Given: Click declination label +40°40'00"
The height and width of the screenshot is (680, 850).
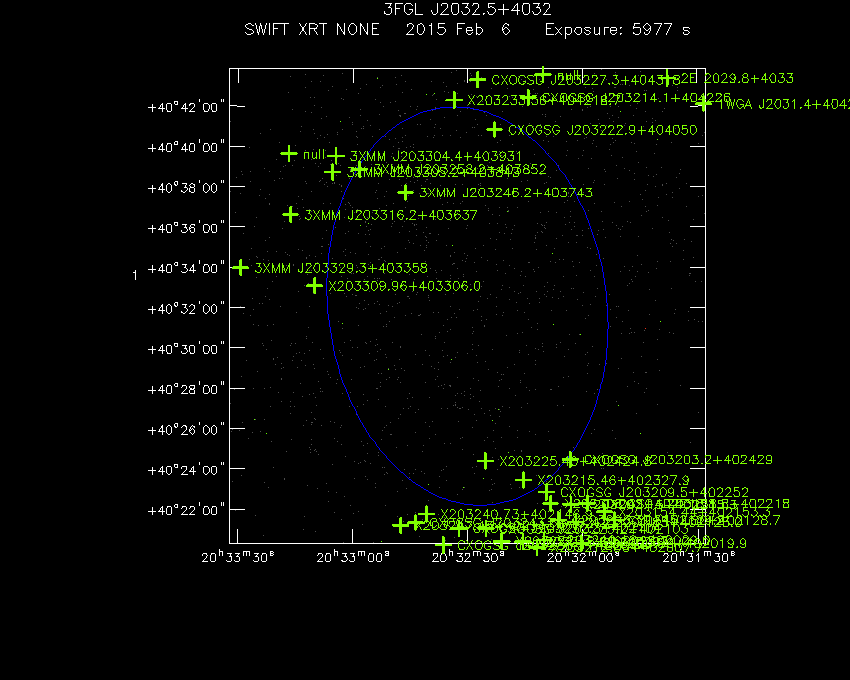Looking at the screenshot, I should 186,147.
